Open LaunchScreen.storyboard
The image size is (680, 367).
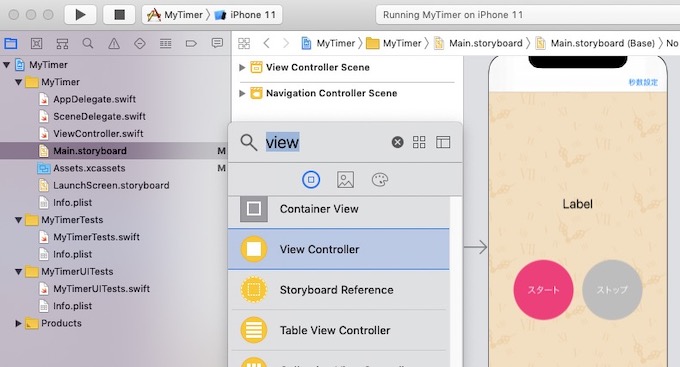tap(111, 185)
